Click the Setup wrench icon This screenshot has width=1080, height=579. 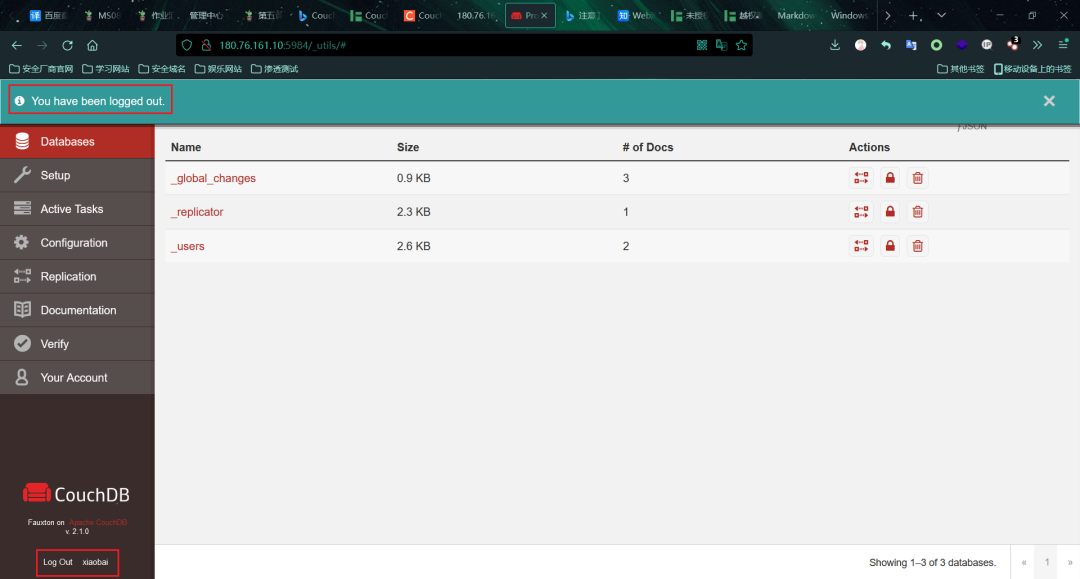coord(22,175)
